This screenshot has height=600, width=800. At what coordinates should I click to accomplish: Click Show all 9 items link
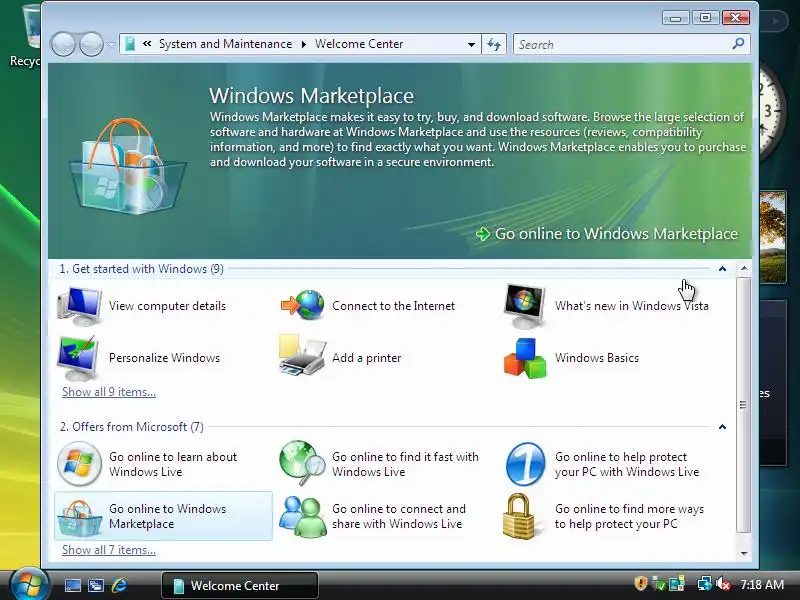(x=109, y=392)
